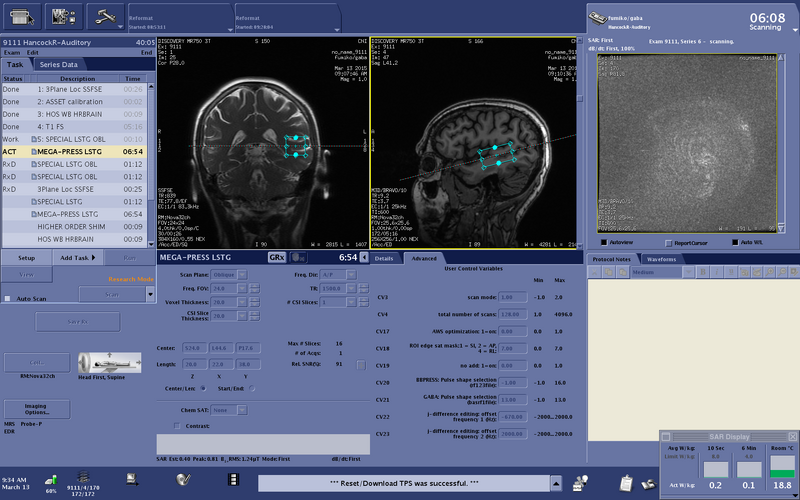
Task: Click the SAR Display window menu icon
Action: 666,437
